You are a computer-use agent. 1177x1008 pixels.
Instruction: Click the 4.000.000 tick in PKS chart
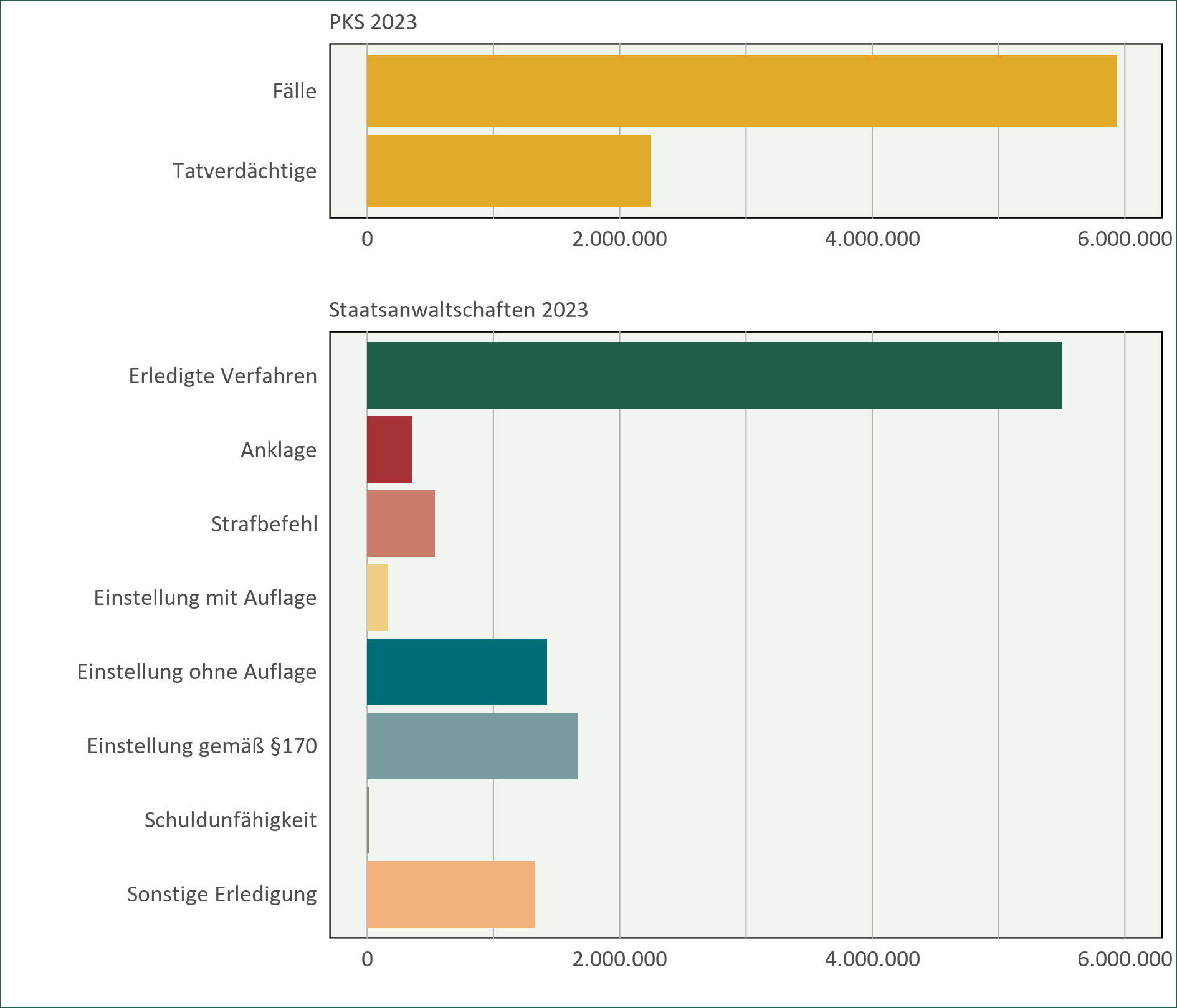point(872,239)
